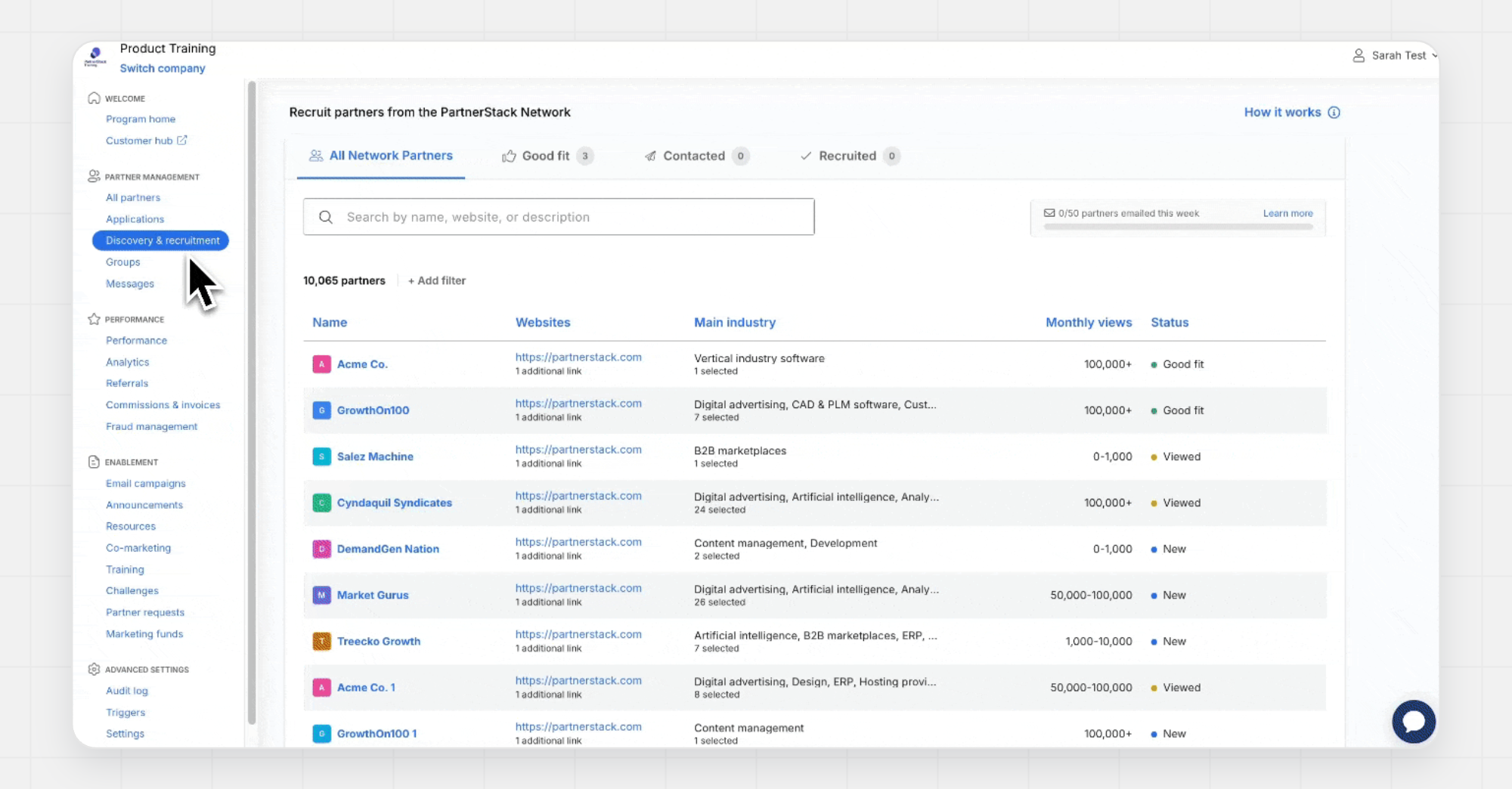Click the thumbs-up icon on Good fit tab
The image size is (1512, 789).
click(x=509, y=156)
